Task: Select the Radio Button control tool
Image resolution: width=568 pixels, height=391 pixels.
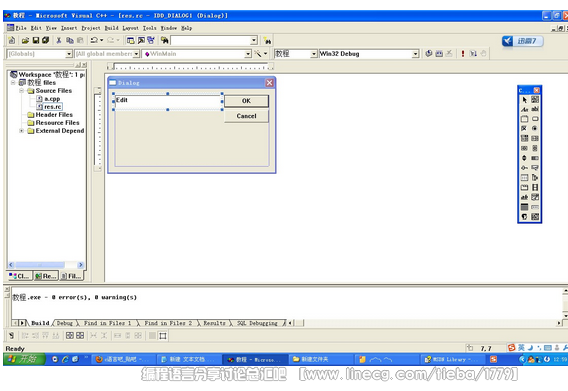Action: 535,128
